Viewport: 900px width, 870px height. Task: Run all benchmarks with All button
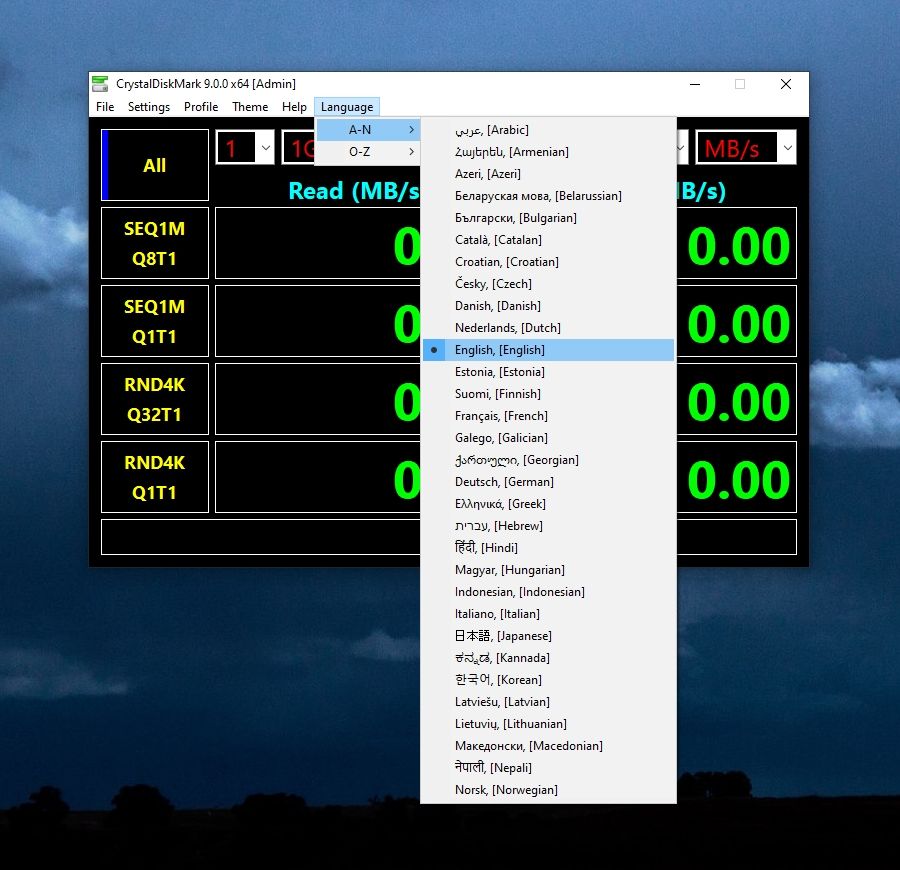[155, 165]
